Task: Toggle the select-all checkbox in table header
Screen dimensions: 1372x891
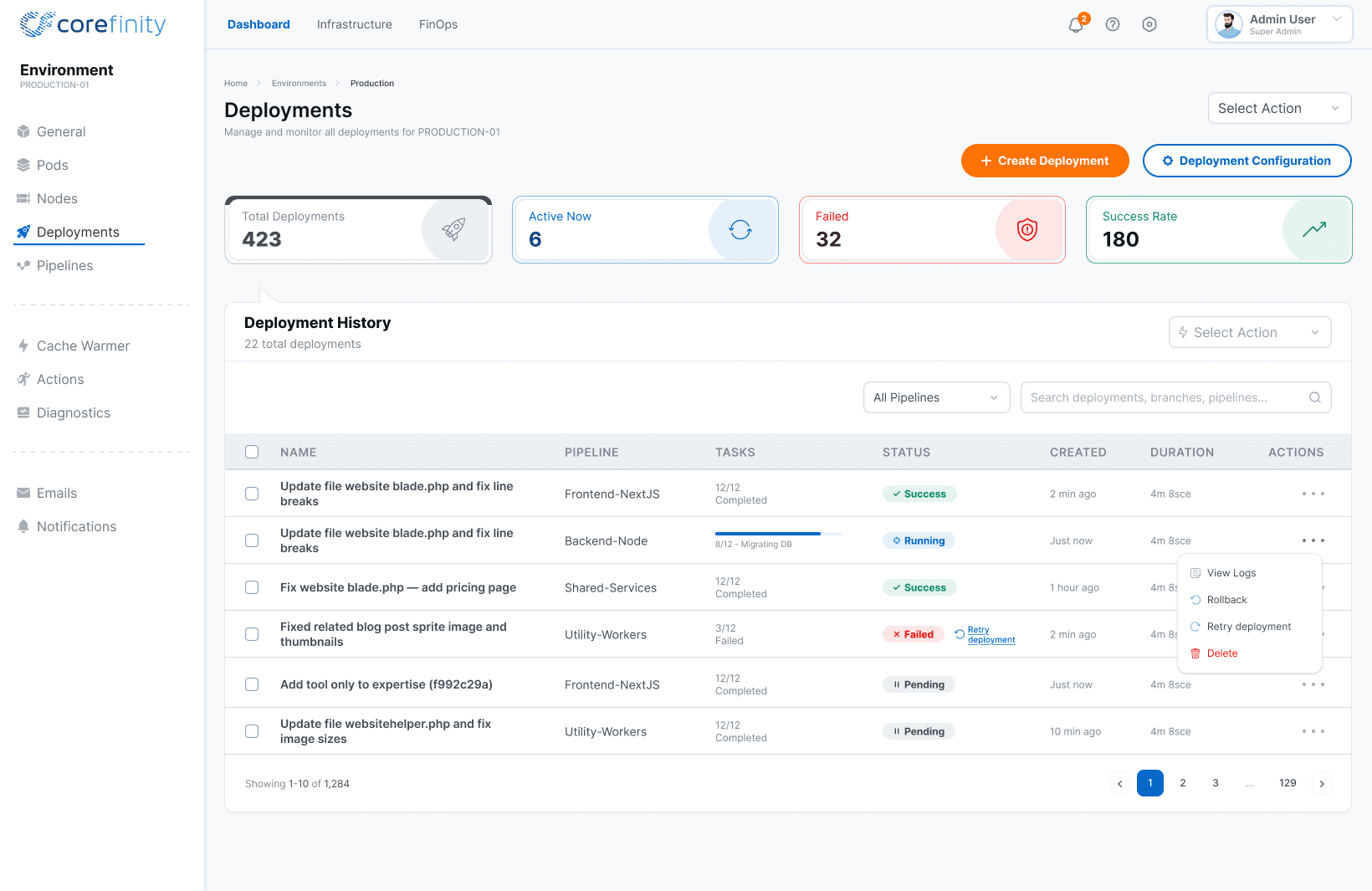Action: coord(252,452)
